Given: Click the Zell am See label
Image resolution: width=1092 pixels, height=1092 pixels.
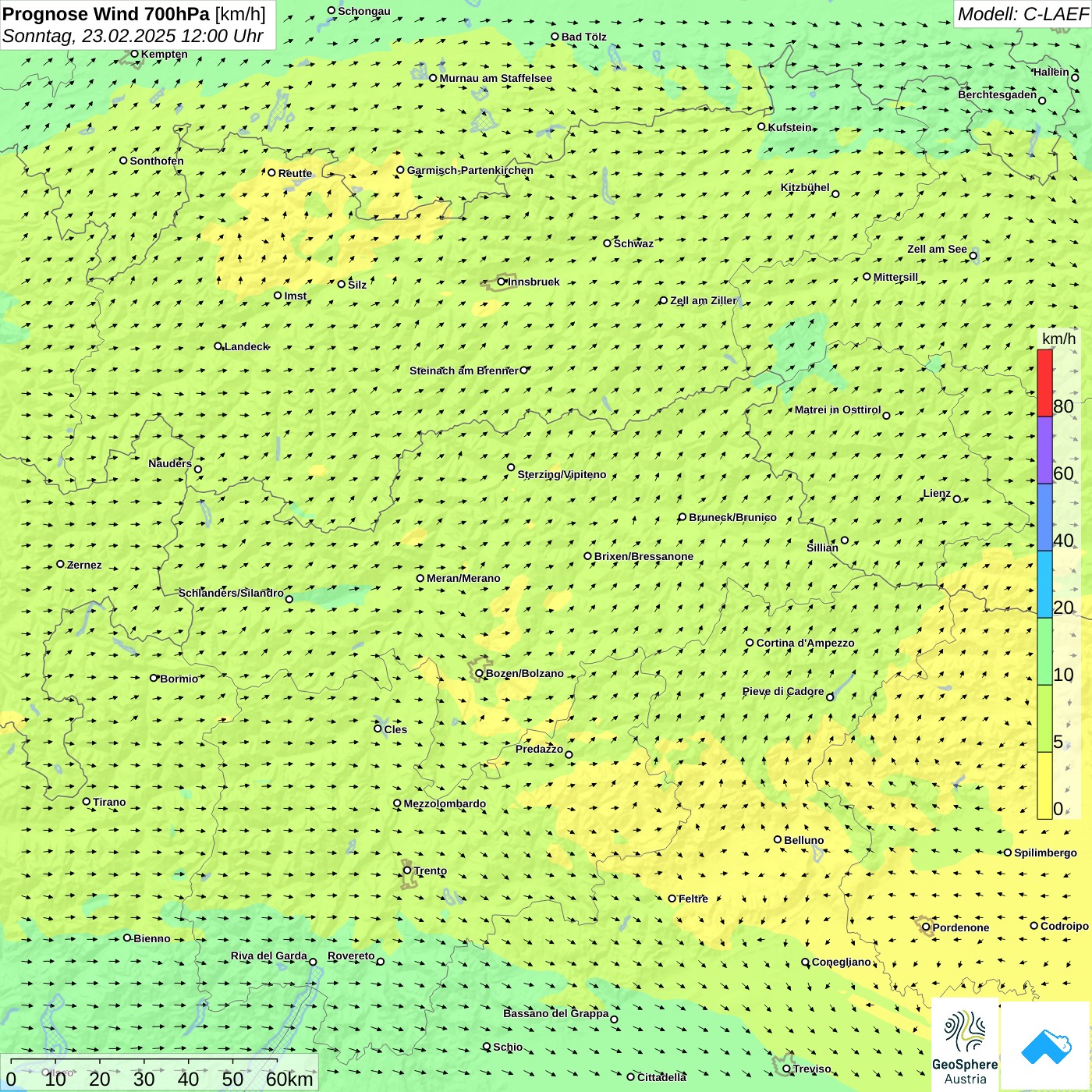Looking at the screenshot, I should click(937, 250).
